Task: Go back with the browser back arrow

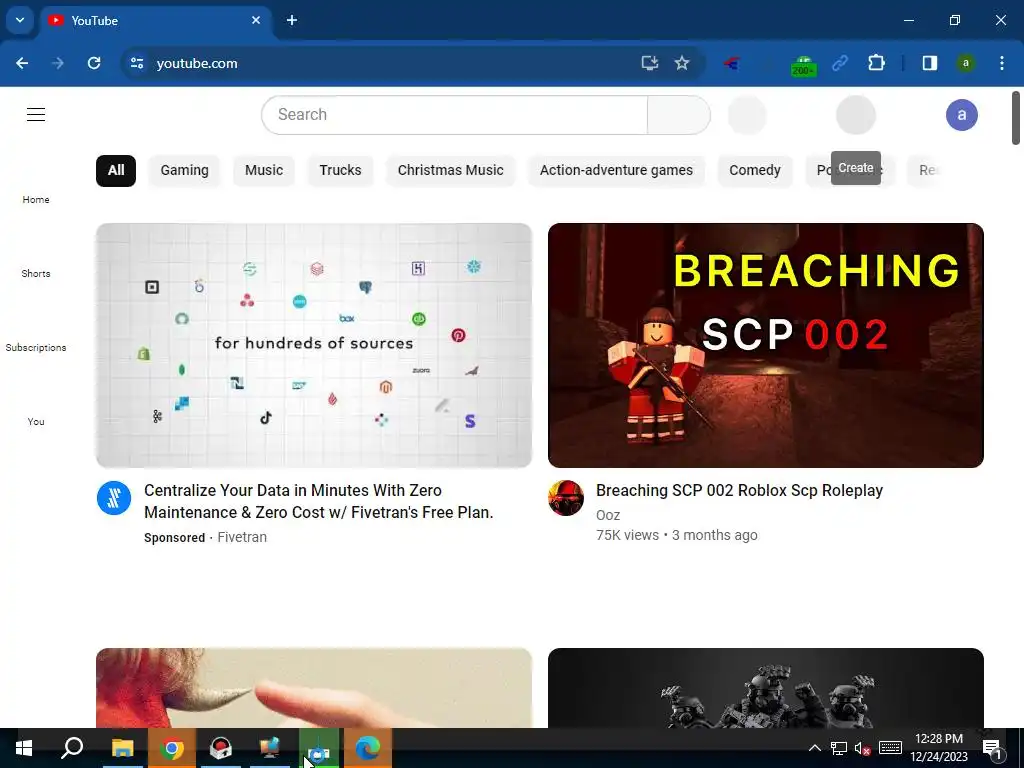Action: (22, 63)
